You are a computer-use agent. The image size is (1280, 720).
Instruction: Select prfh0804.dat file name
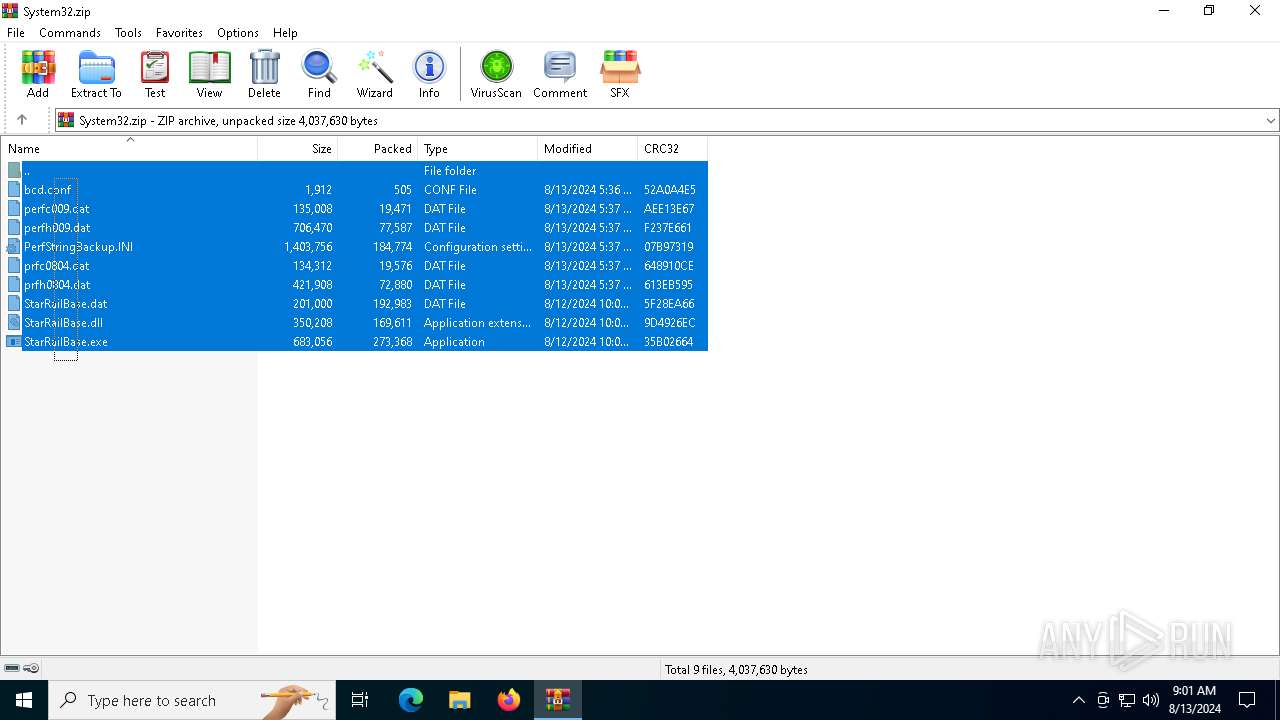pyautogui.click(x=57, y=285)
